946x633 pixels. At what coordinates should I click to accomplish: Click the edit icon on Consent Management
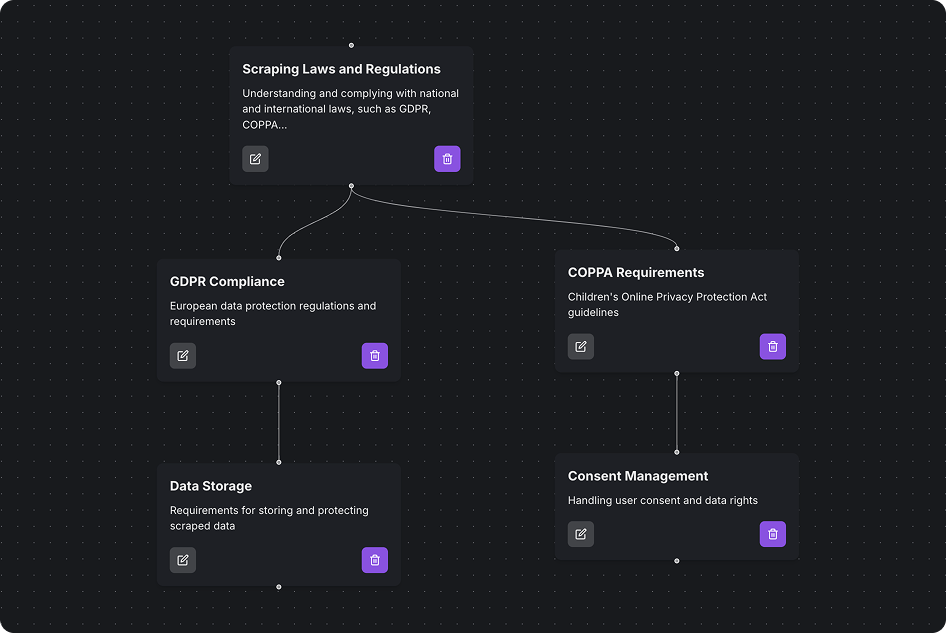(581, 534)
